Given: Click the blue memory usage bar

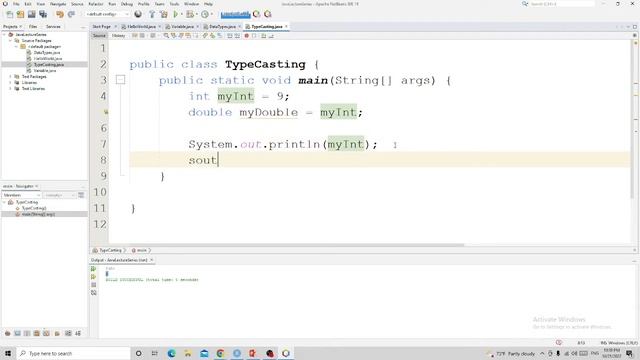Looking at the screenshot, I should (x=236, y=14).
